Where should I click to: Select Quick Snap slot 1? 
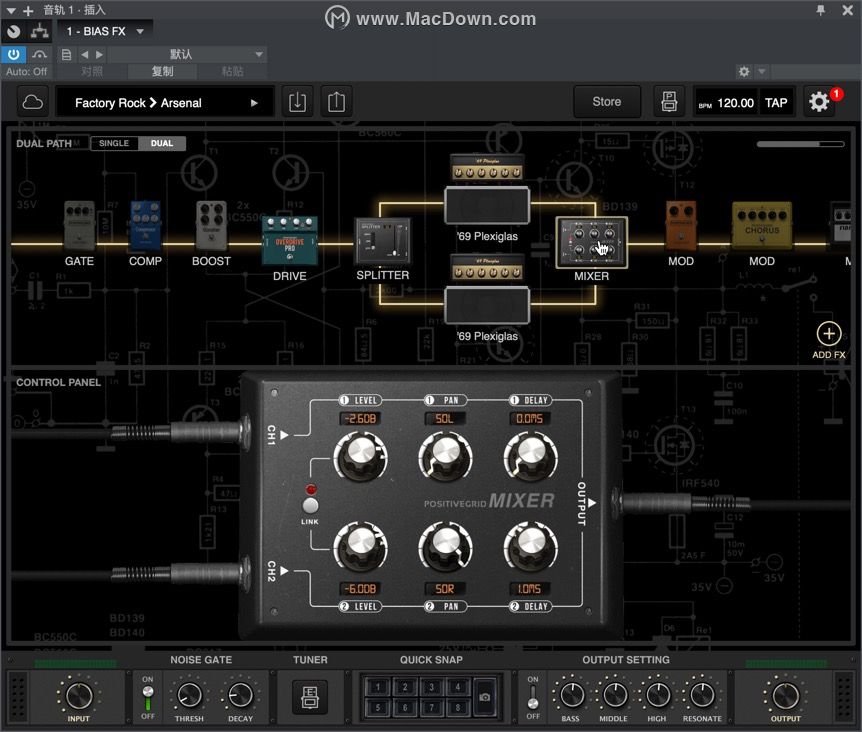[x=378, y=686]
